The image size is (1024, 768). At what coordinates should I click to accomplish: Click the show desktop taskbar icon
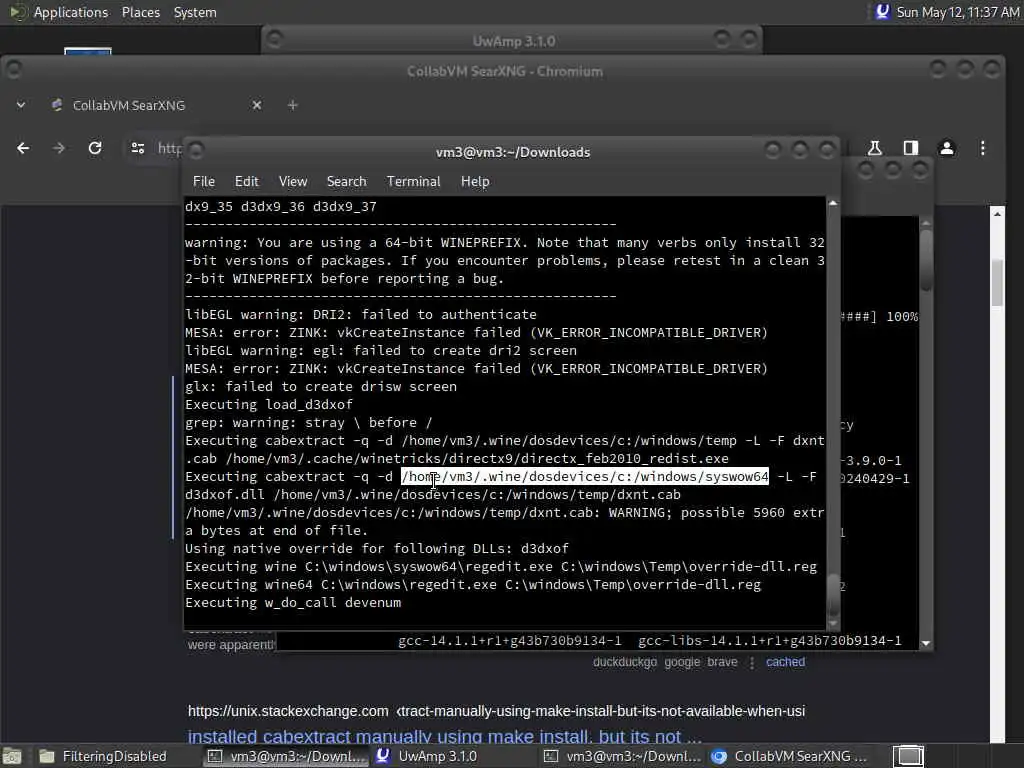pos(12,756)
